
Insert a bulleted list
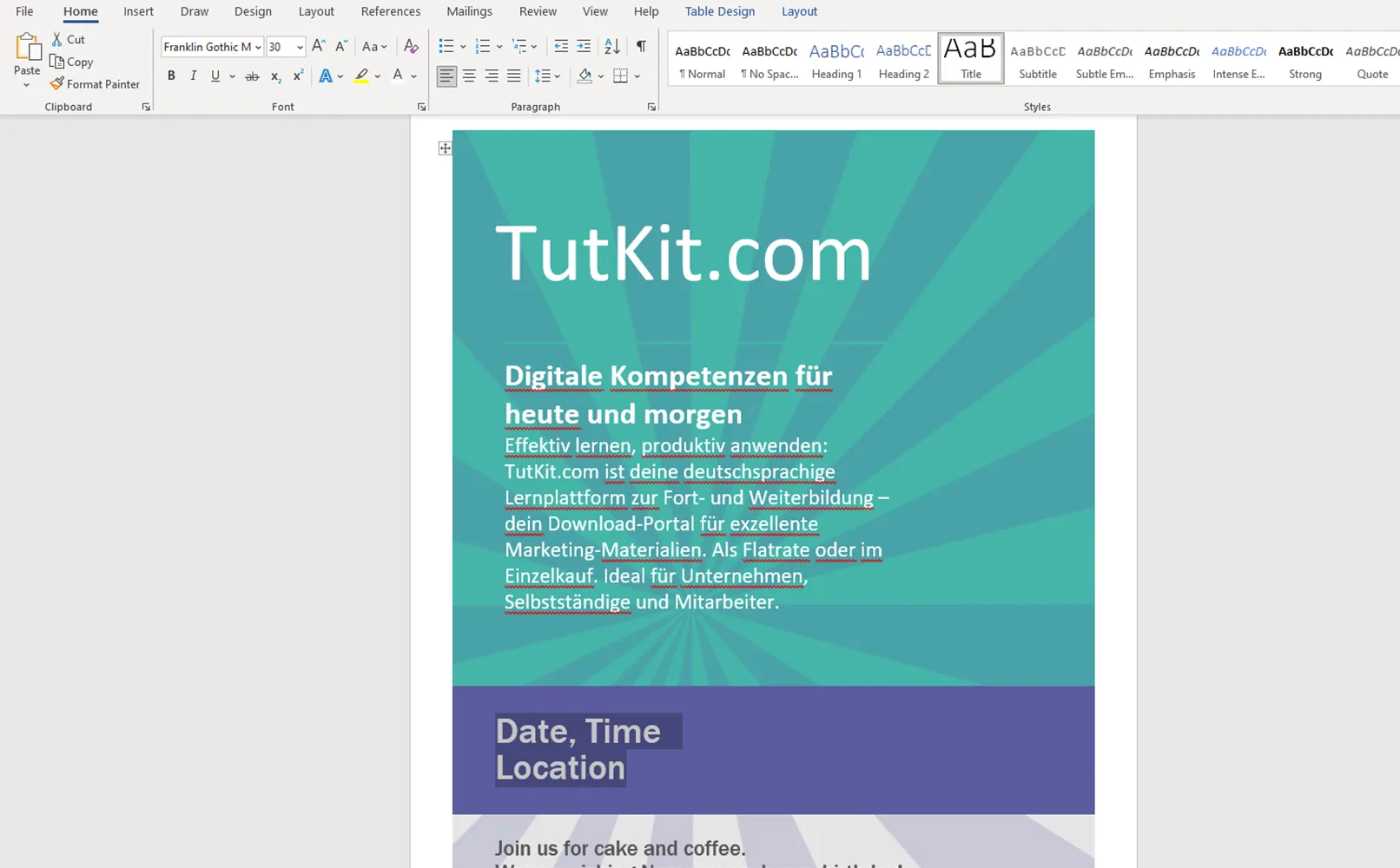(x=446, y=46)
